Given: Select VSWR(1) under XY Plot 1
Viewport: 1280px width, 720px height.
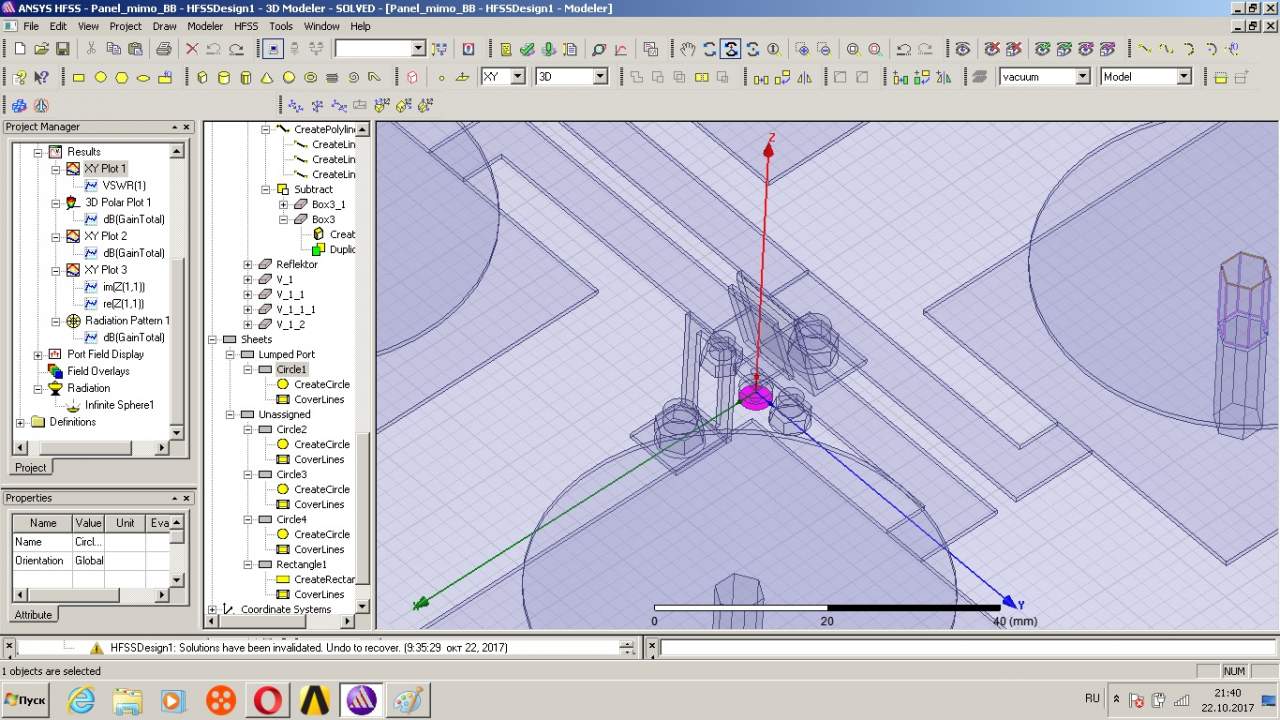Looking at the screenshot, I should pos(124,185).
